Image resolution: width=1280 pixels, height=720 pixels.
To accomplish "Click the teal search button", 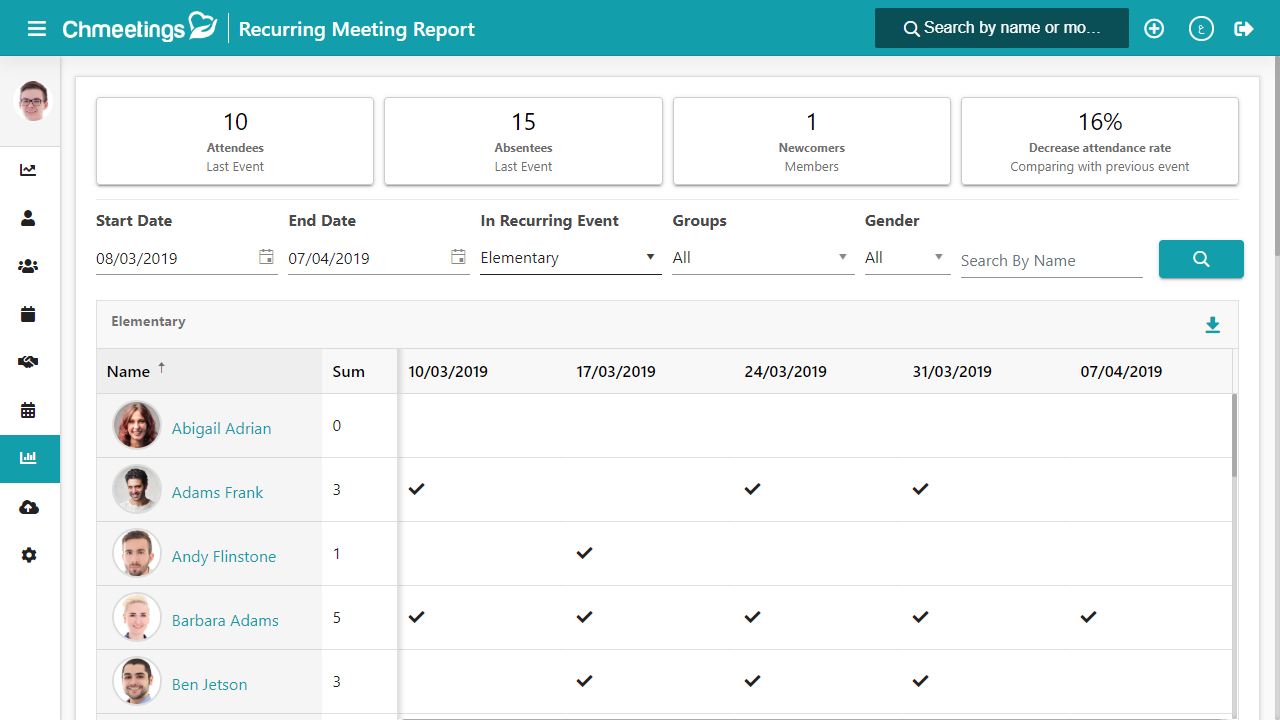I will click(x=1201, y=259).
